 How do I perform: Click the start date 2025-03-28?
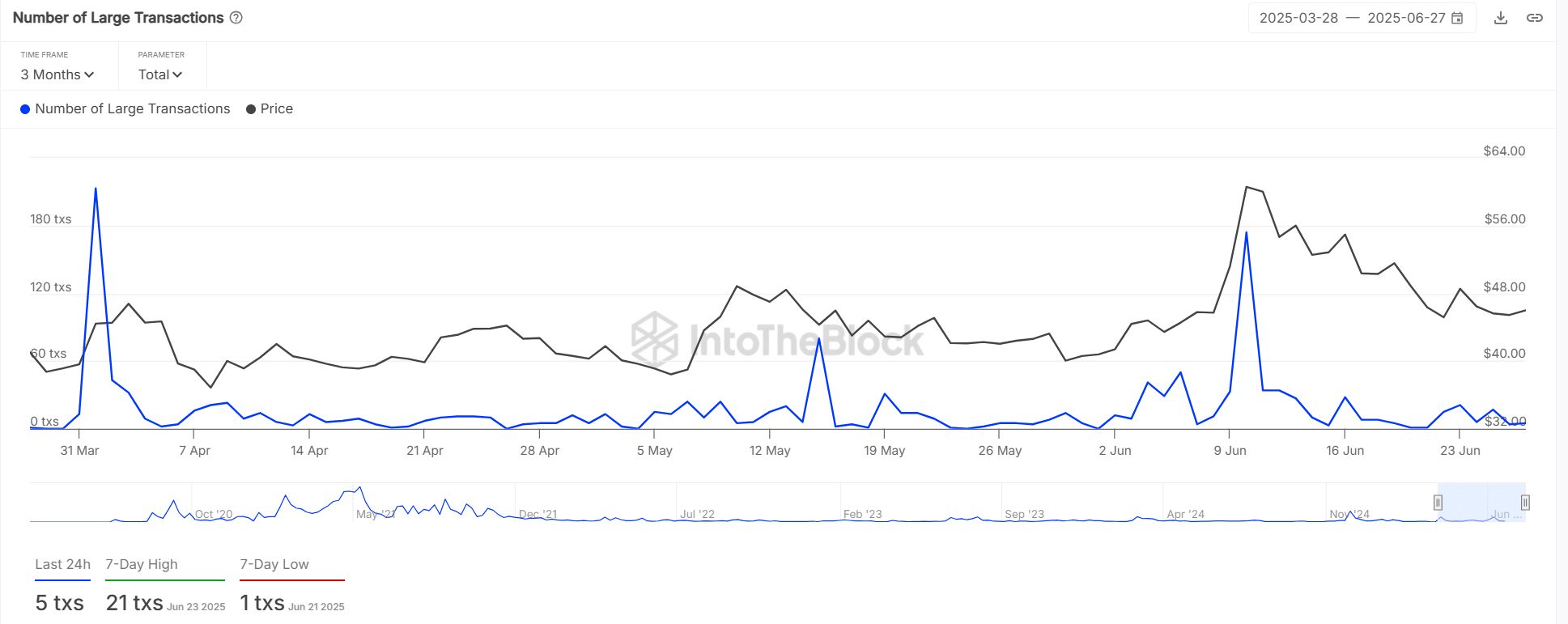tap(1298, 18)
